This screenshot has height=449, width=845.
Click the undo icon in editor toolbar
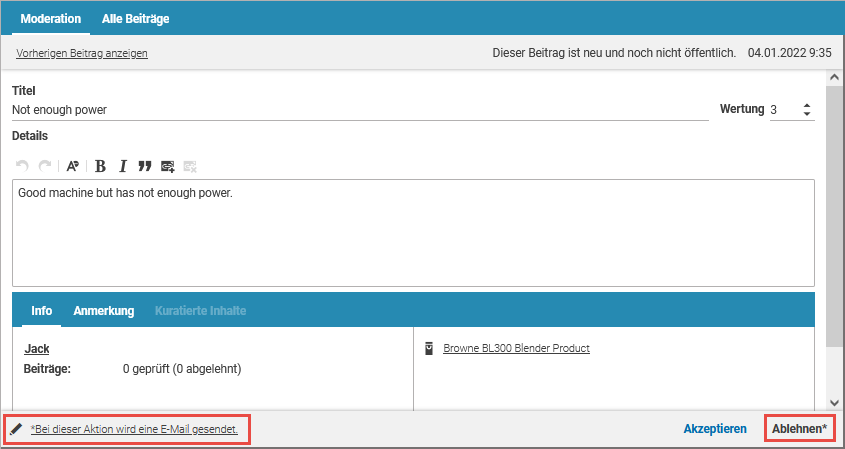click(x=22, y=166)
